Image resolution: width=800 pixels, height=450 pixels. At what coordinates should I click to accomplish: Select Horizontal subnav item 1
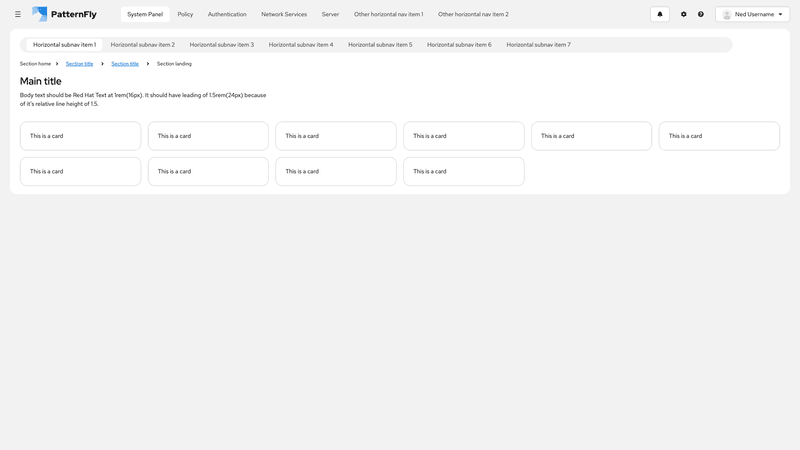point(64,45)
